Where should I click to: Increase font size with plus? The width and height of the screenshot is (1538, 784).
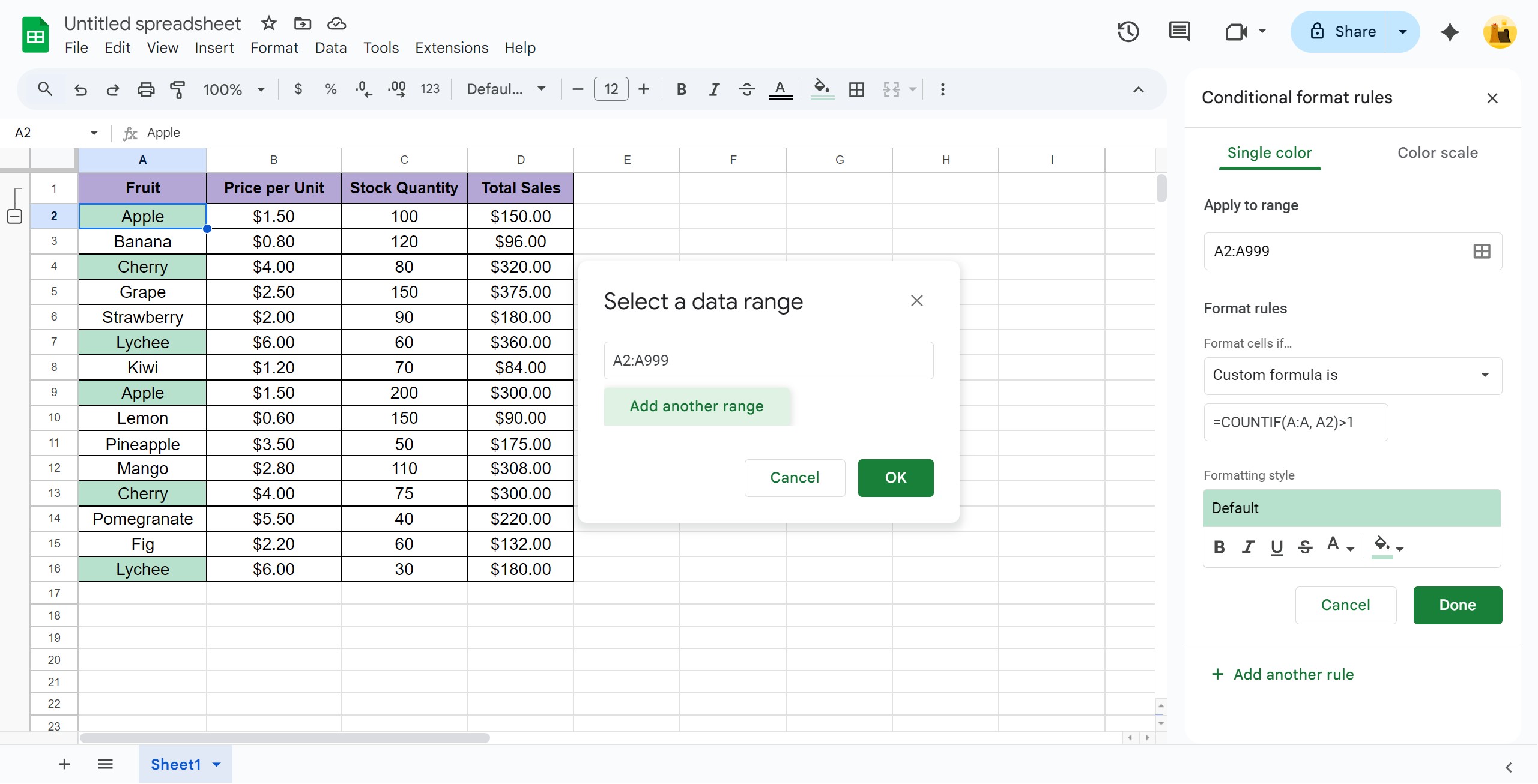point(644,89)
